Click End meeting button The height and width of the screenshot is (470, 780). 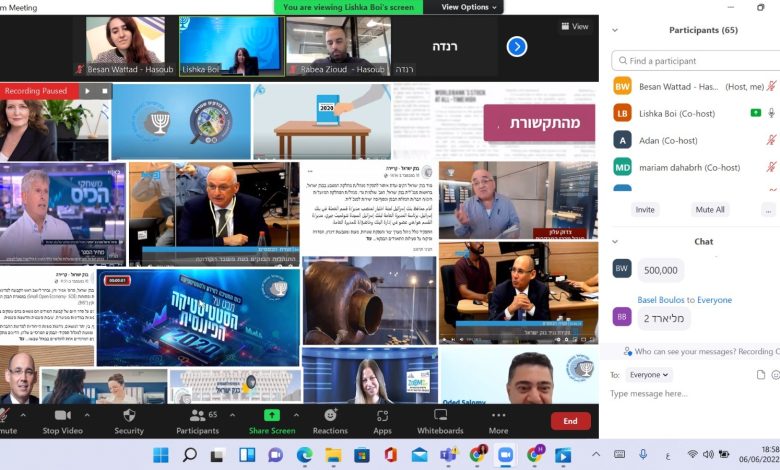(571, 421)
